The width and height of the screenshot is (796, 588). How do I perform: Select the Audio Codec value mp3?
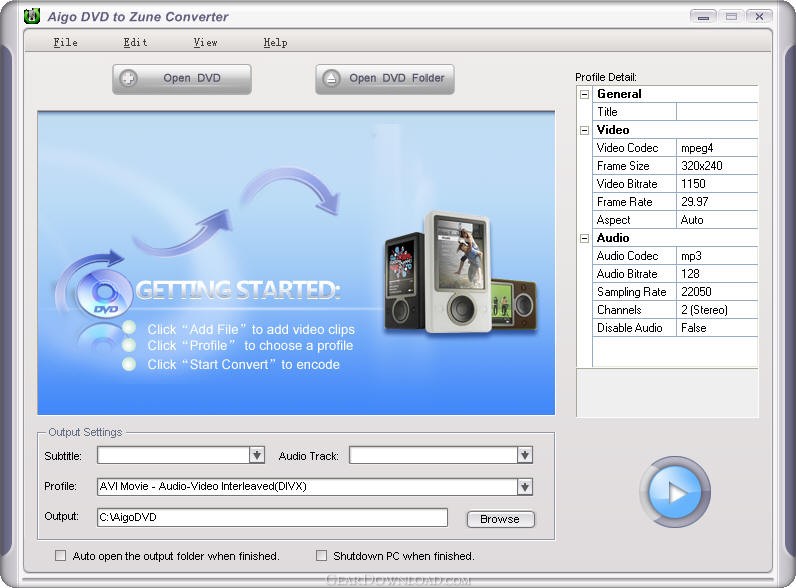point(717,256)
